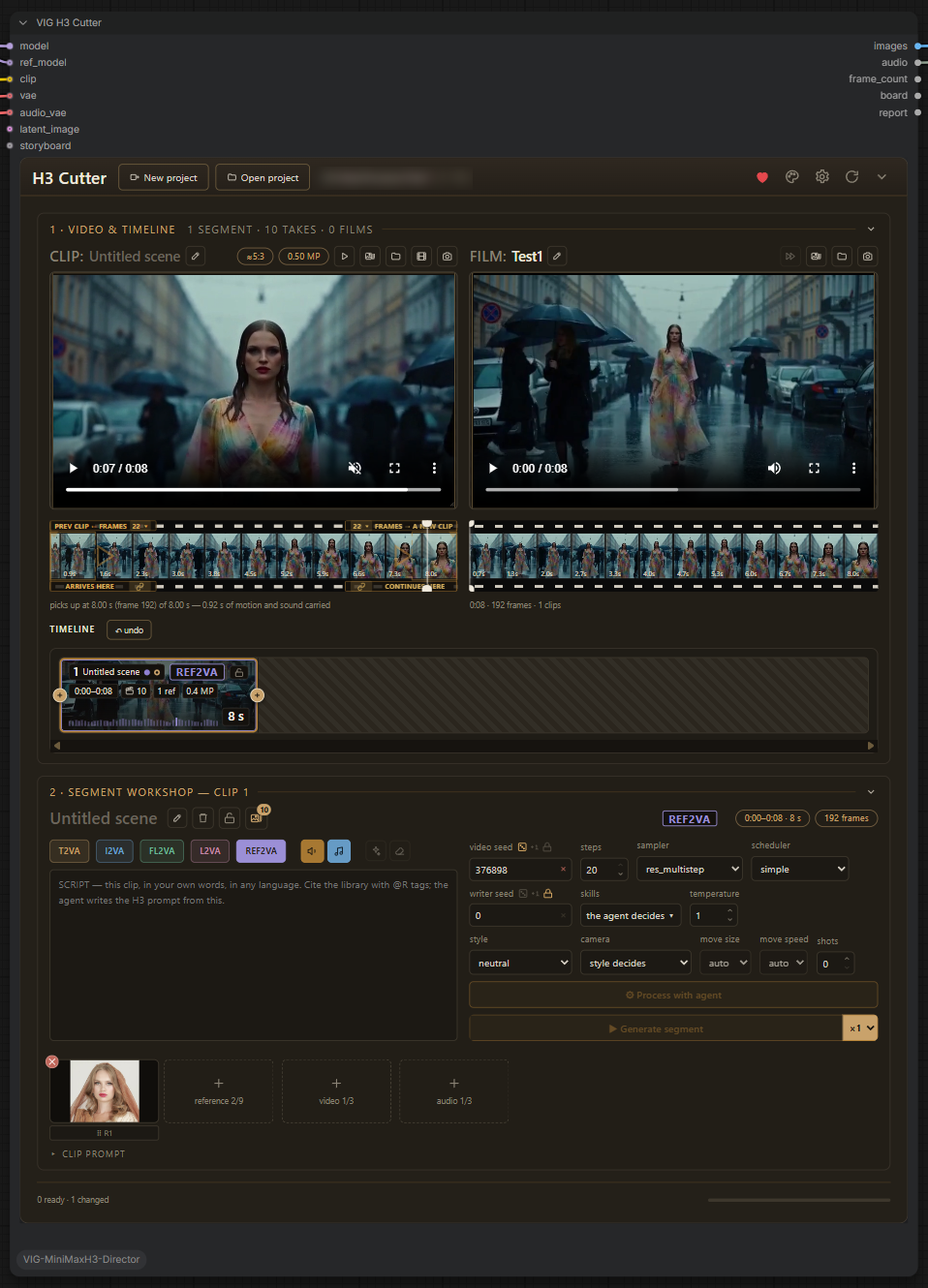Click the New project button

click(163, 178)
